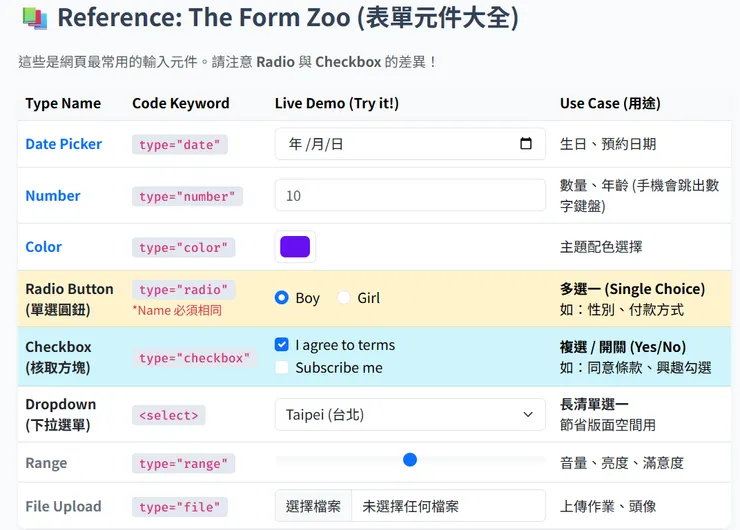Open the date picker calendar icon
Screen dimensions: 740x530
point(526,144)
